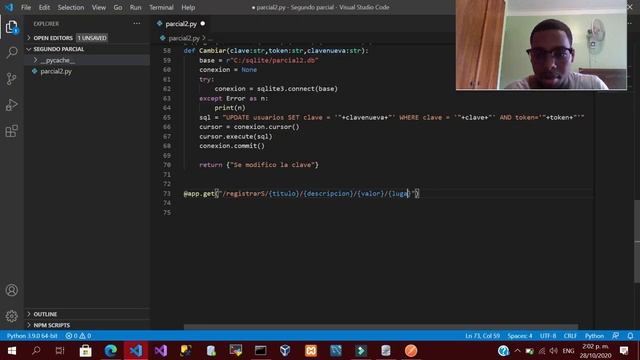The height and width of the screenshot is (360, 640).
Task: Show hidden system tray icons
Action: 518,351
